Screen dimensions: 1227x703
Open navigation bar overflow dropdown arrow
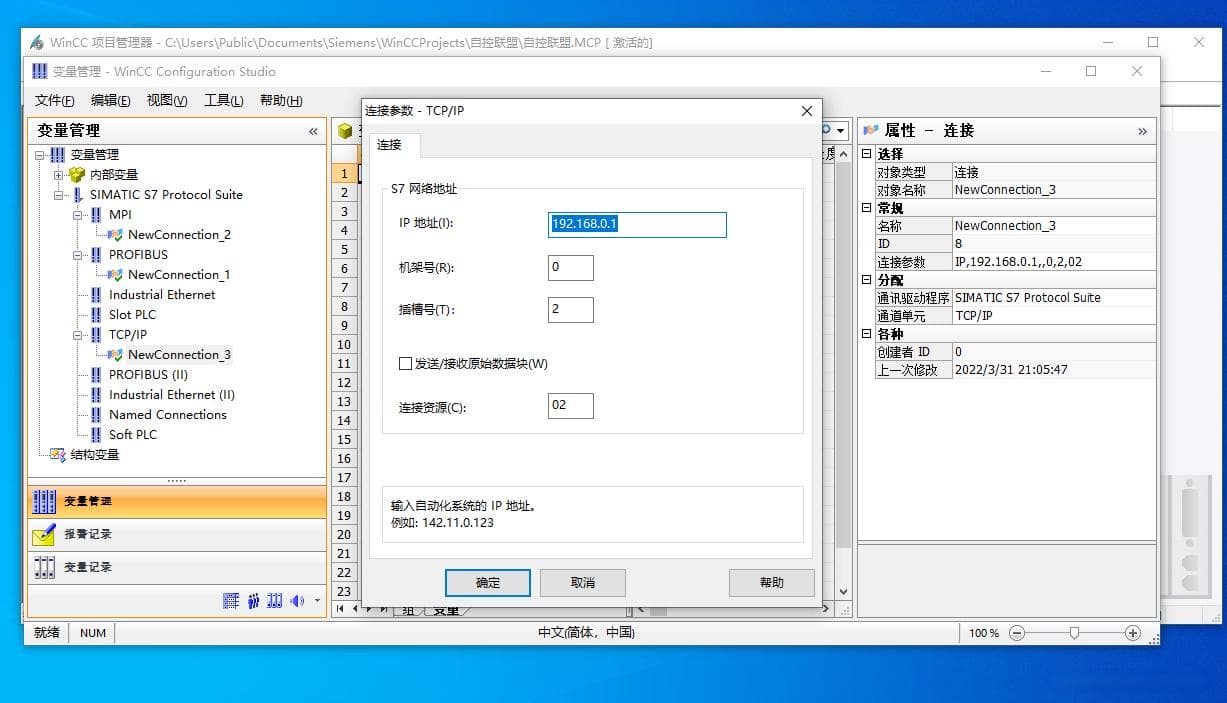[x=318, y=601]
